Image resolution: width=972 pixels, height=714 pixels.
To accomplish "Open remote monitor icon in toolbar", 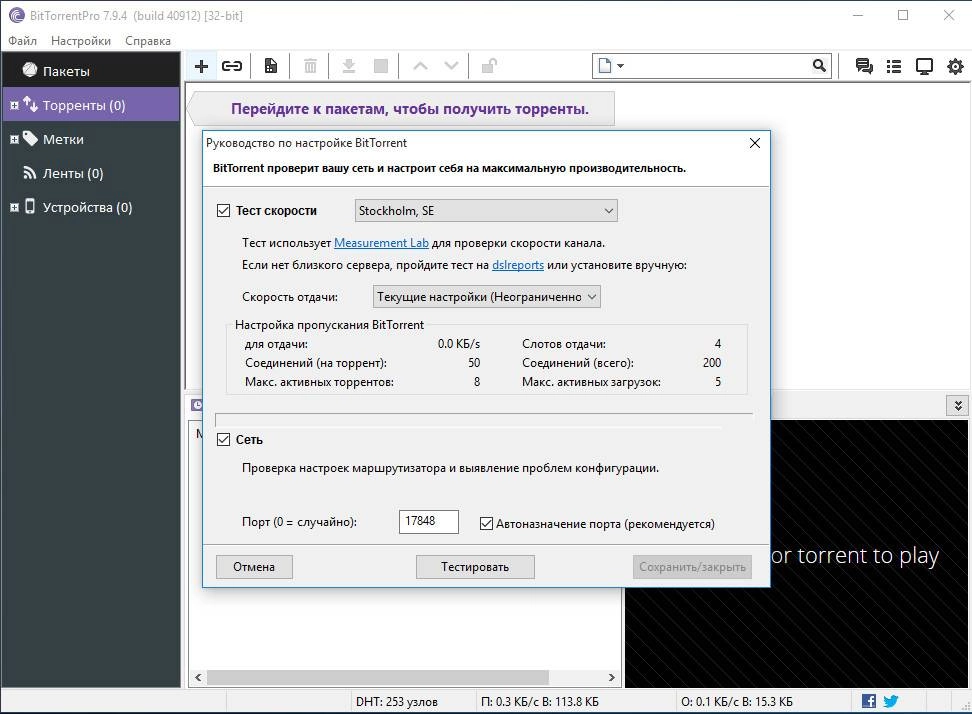I will point(924,66).
